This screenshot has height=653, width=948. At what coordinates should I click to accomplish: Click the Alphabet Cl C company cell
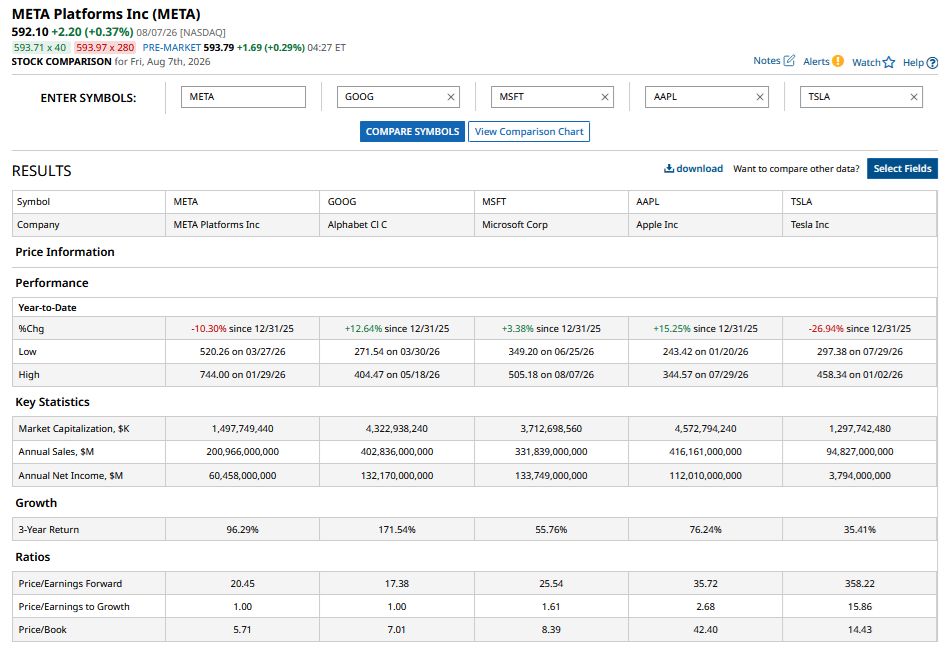pyautogui.click(x=397, y=224)
